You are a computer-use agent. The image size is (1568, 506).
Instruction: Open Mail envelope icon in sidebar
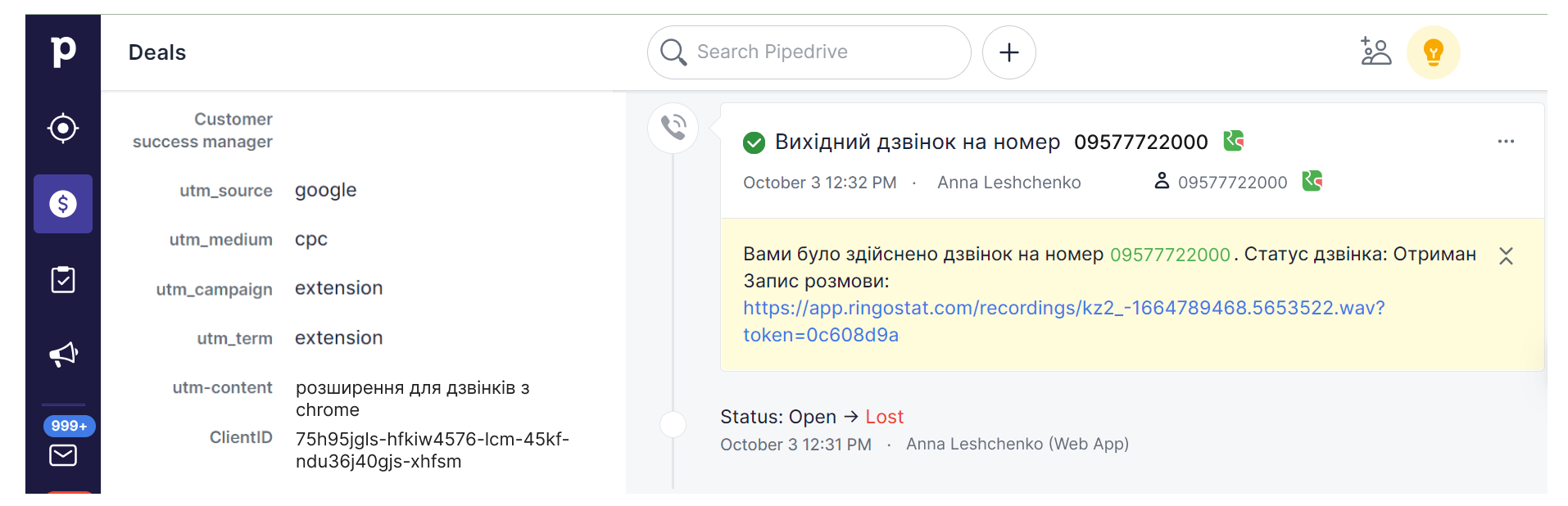[x=63, y=455]
